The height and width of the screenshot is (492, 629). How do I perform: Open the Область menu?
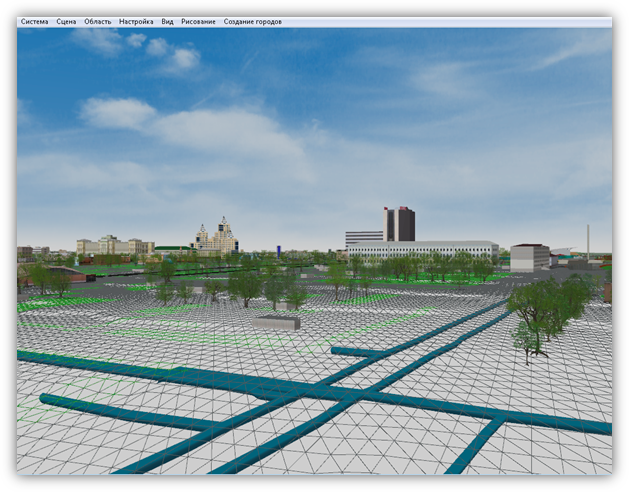click(98, 21)
